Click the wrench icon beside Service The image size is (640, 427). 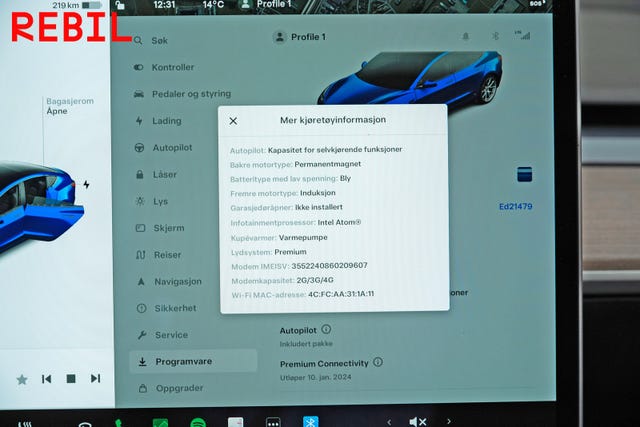click(142, 335)
